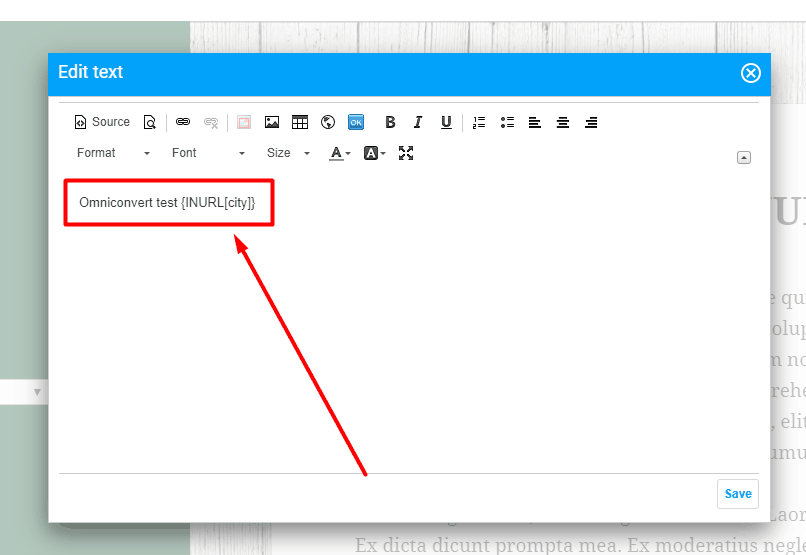Insert a numbered list

tap(479, 122)
